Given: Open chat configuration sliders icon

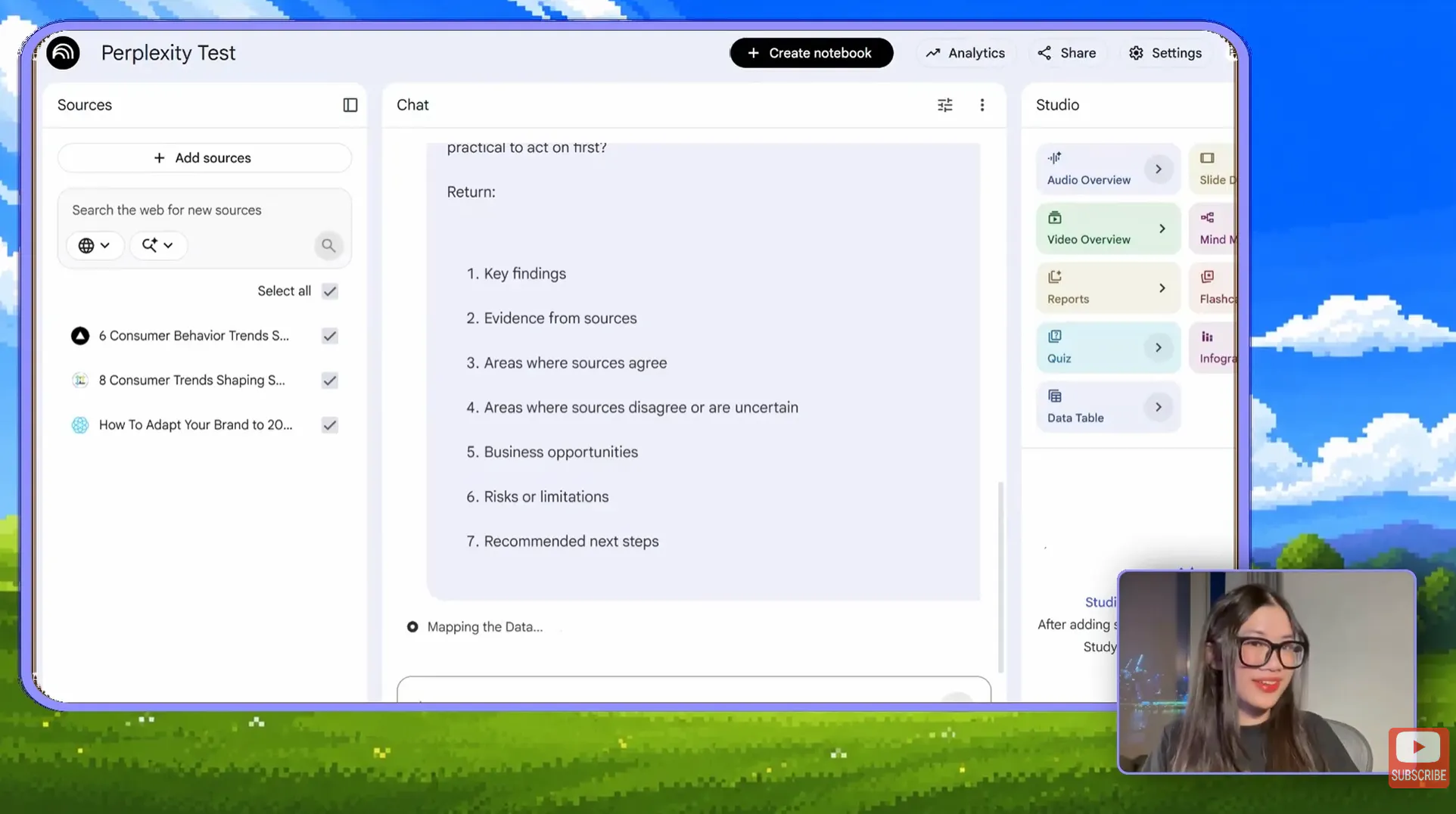Looking at the screenshot, I should [x=944, y=105].
